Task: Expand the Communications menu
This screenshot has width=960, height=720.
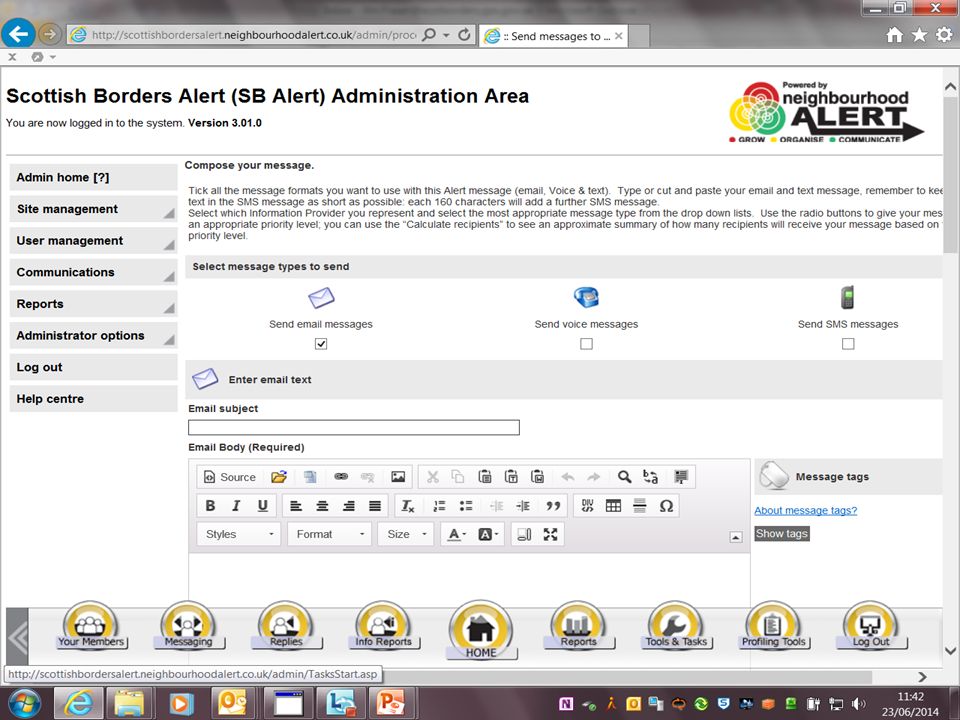Action: click(x=94, y=272)
